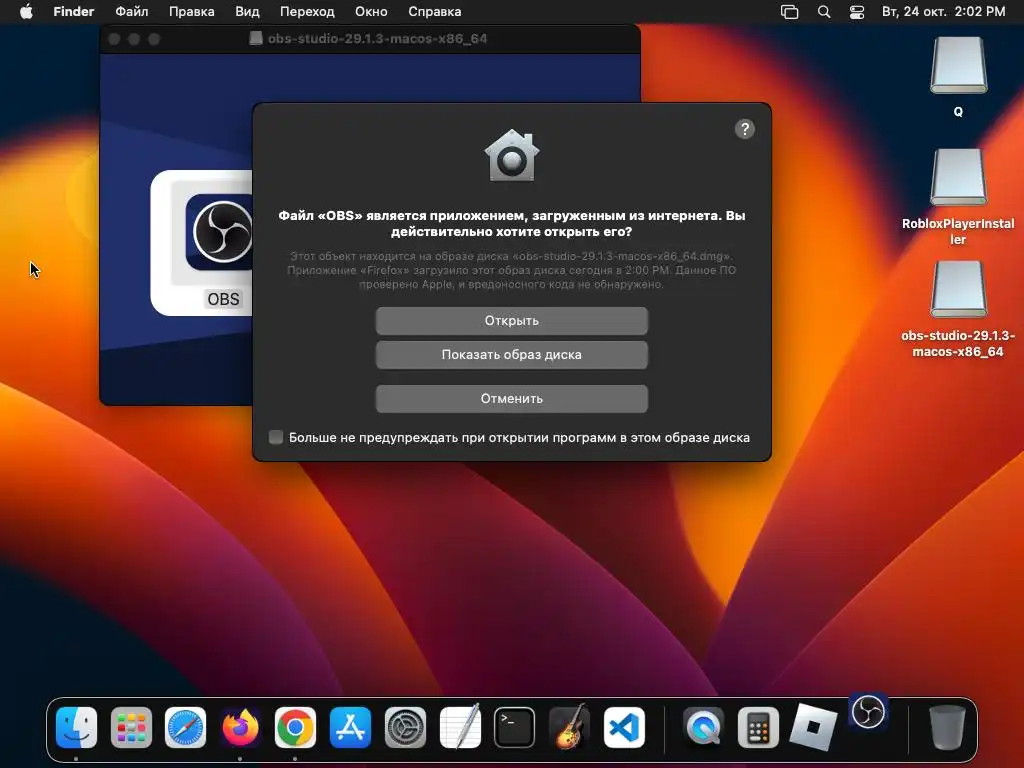Viewport: 1024px width, 768px height.
Task: Open the Справка menu
Action: pyautogui.click(x=435, y=12)
